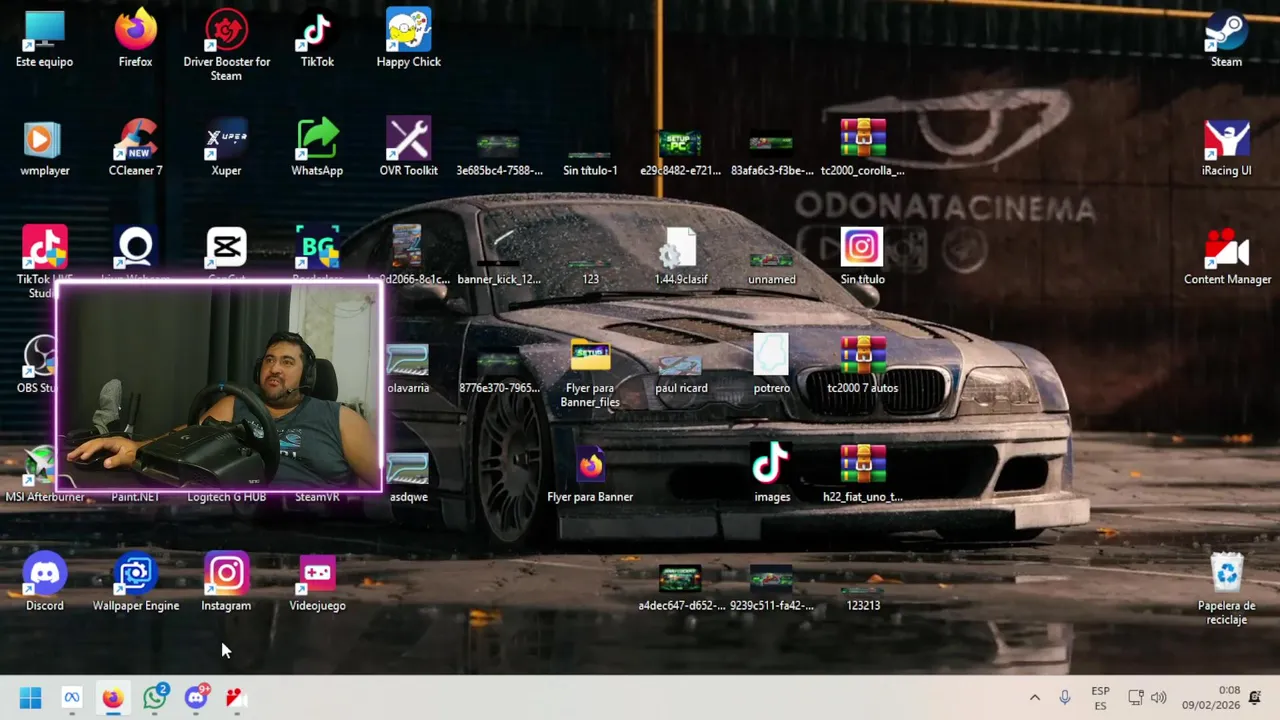Open Content Manager taskbar icon

click(237, 697)
